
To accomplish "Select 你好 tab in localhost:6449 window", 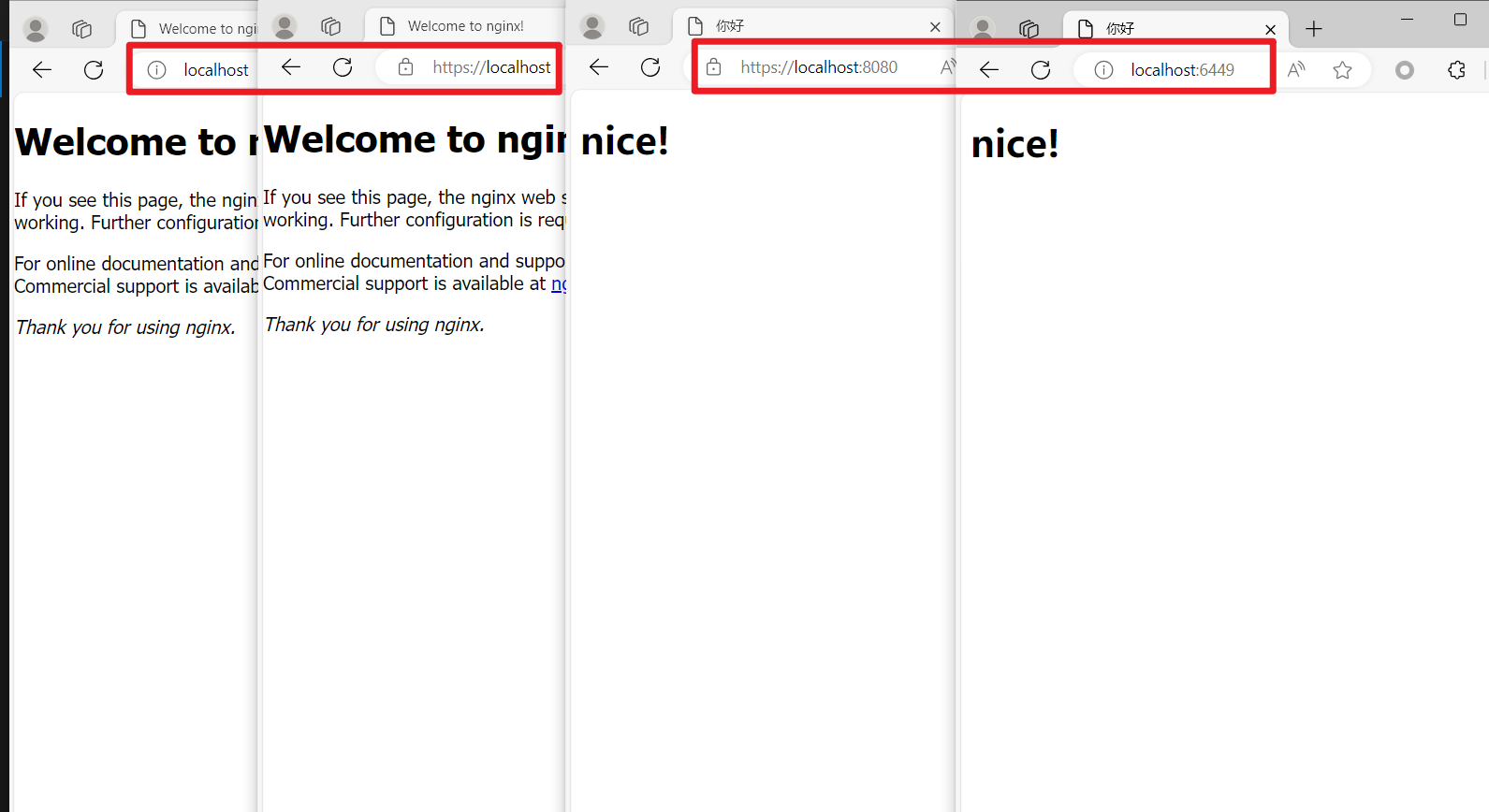I will point(1175,29).
